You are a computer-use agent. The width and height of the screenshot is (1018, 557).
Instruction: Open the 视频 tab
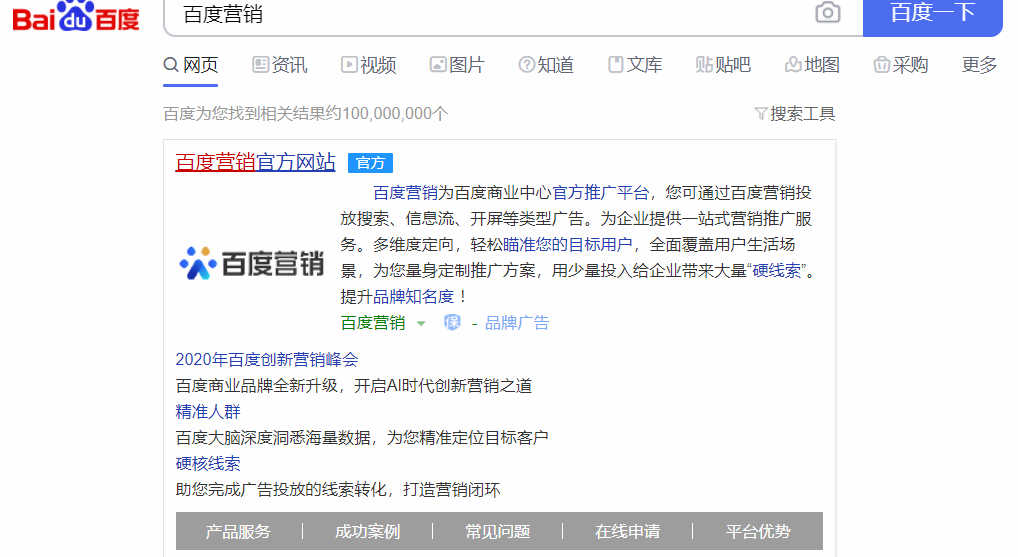coord(368,65)
